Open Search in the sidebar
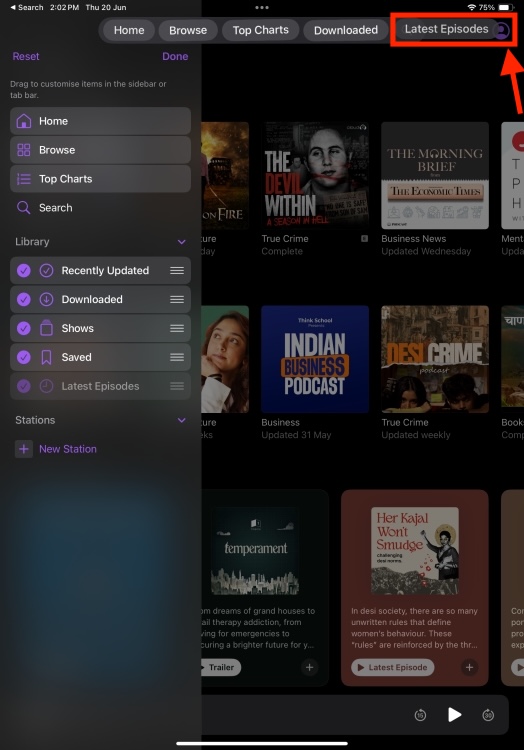 click(100, 208)
